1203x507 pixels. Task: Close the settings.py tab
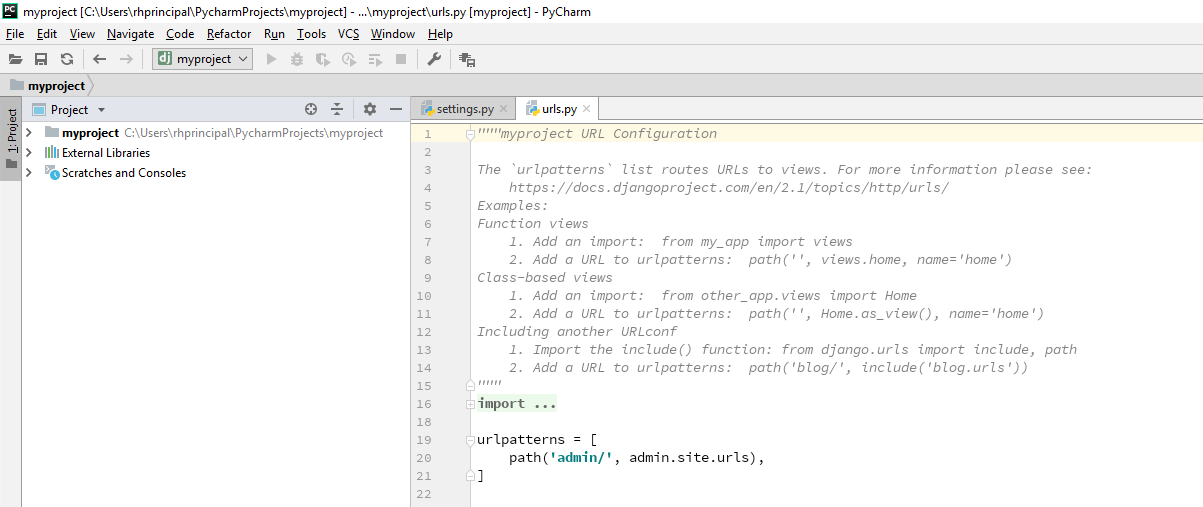504,110
